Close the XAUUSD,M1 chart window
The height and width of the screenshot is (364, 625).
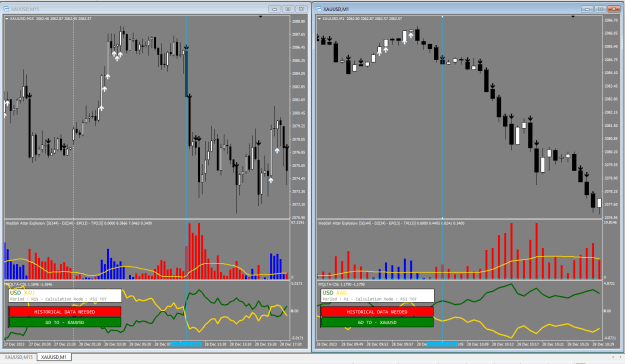click(614, 9)
